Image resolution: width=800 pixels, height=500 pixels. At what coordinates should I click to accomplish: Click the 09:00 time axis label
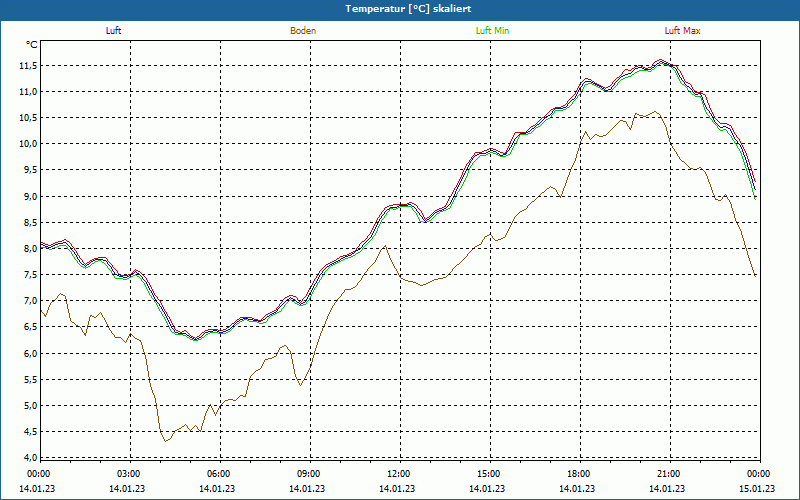click(308, 474)
